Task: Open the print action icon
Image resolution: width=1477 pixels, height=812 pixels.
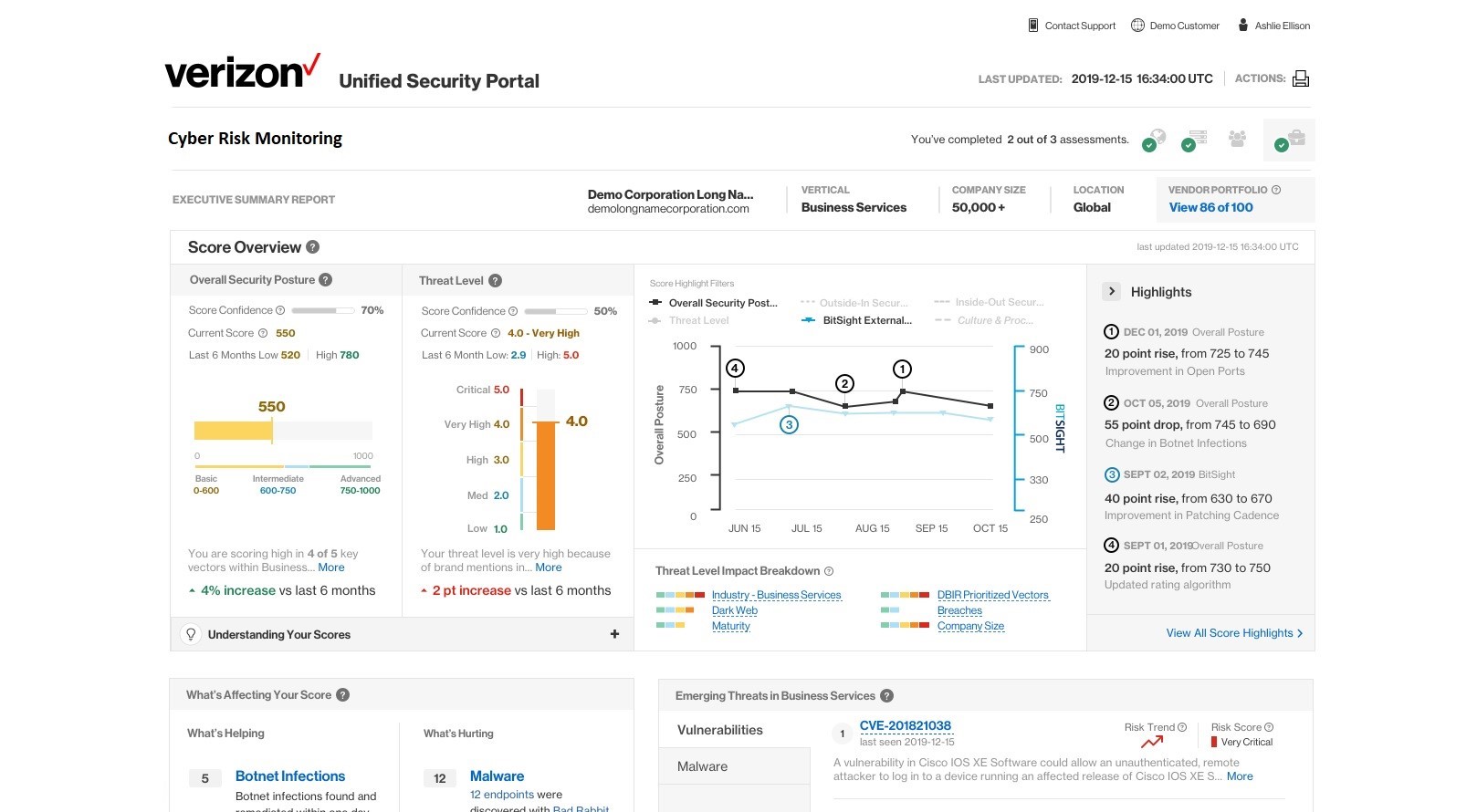Action: (x=1300, y=78)
